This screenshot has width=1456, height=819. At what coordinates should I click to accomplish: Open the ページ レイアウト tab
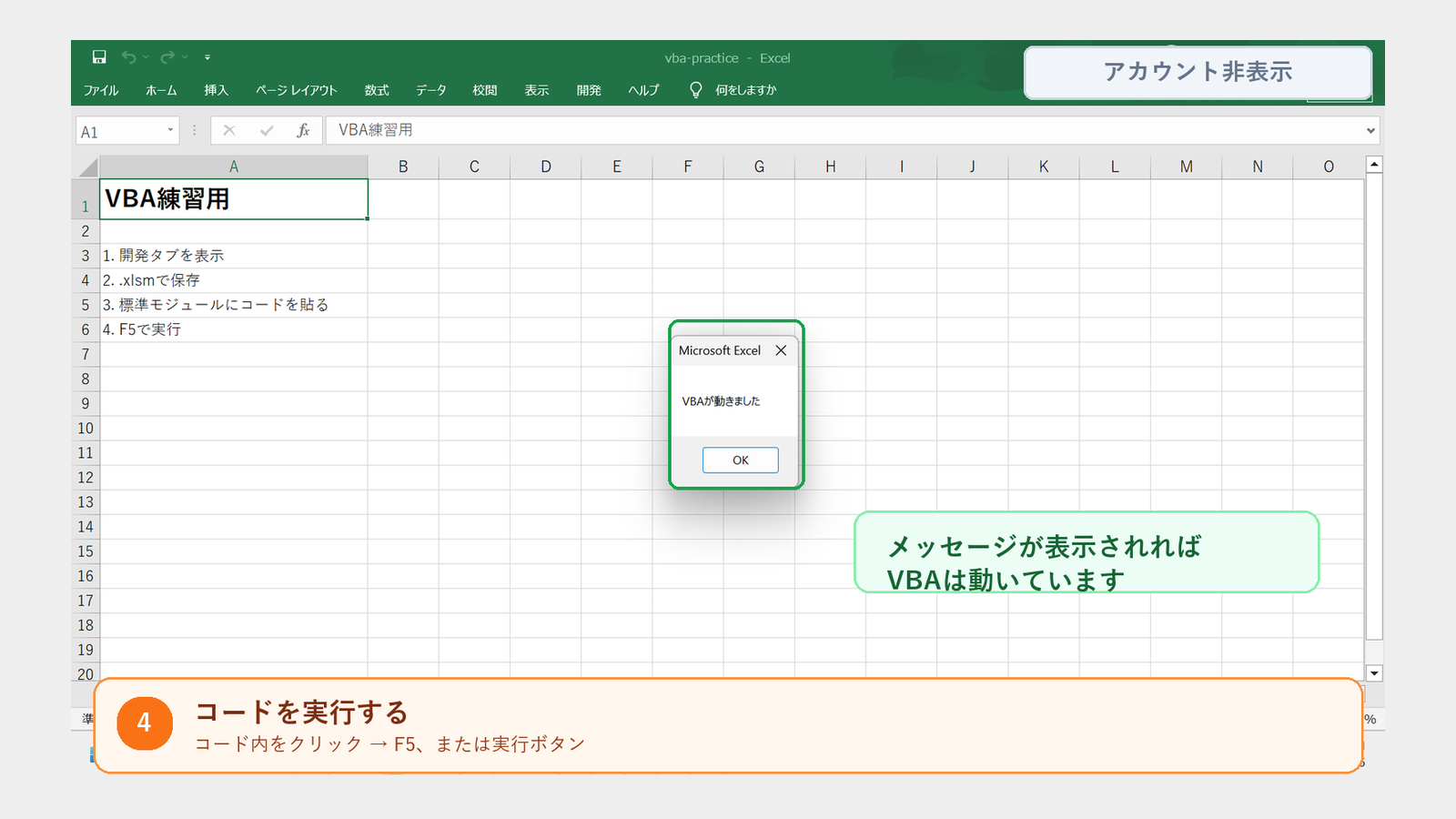pyautogui.click(x=297, y=90)
